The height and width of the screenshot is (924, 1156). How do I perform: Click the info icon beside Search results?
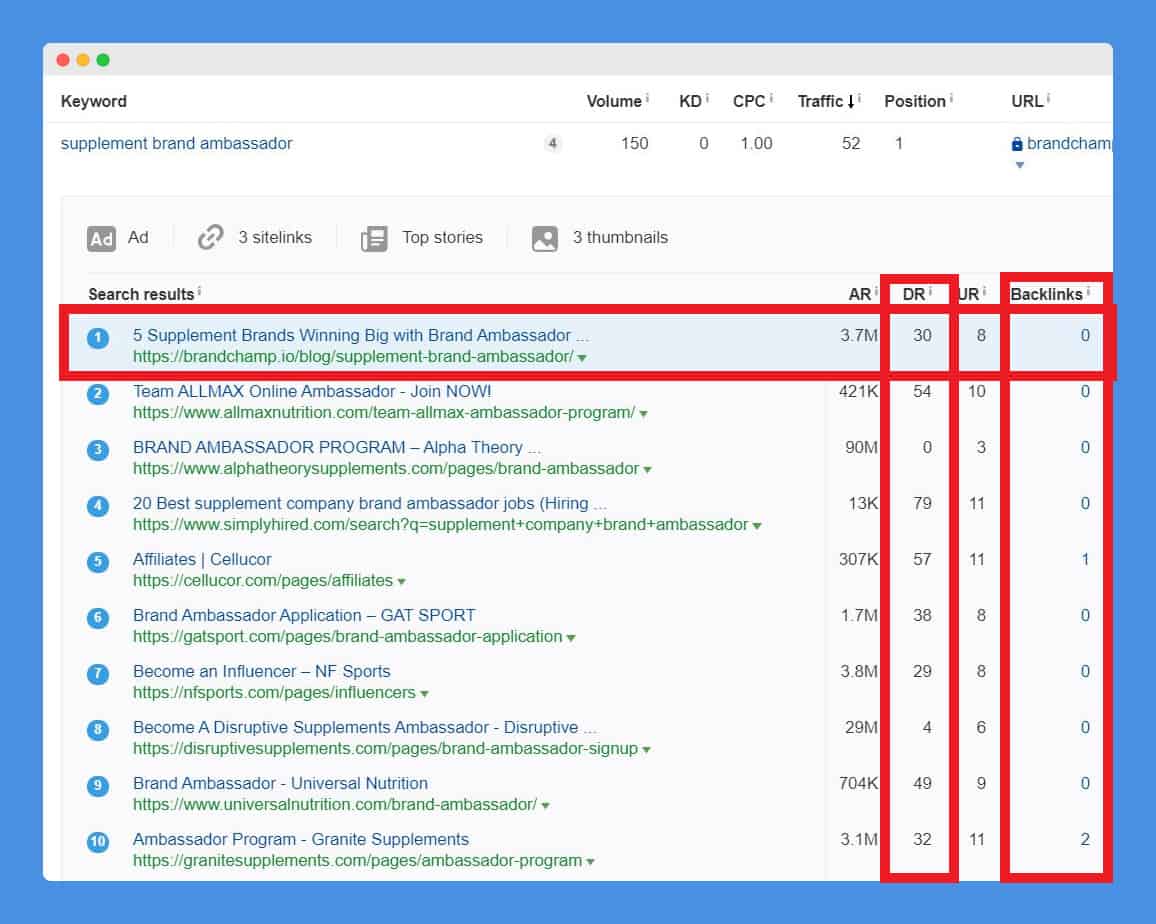pos(199,291)
